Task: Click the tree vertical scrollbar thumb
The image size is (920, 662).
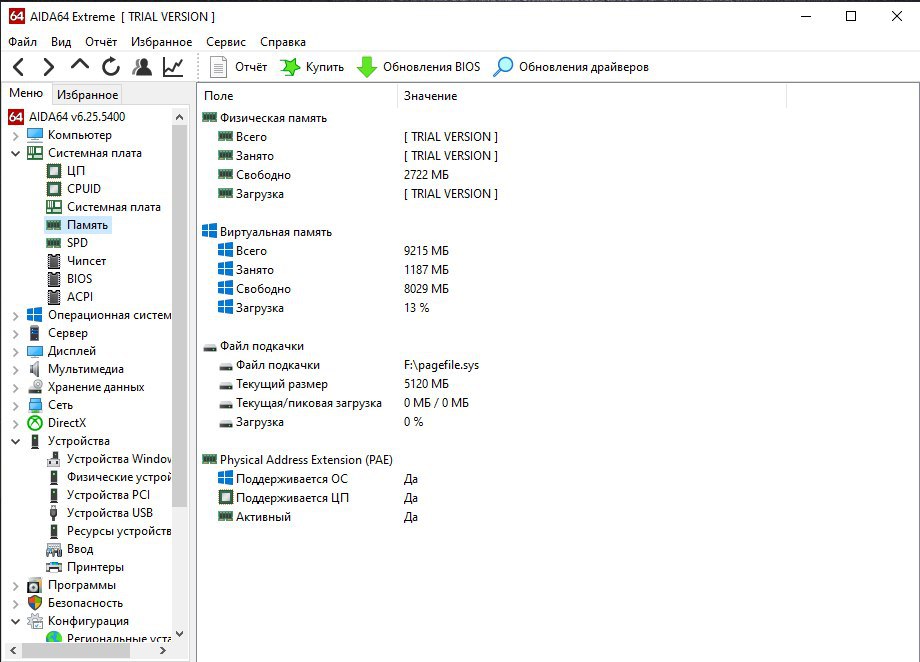Action: [x=180, y=317]
